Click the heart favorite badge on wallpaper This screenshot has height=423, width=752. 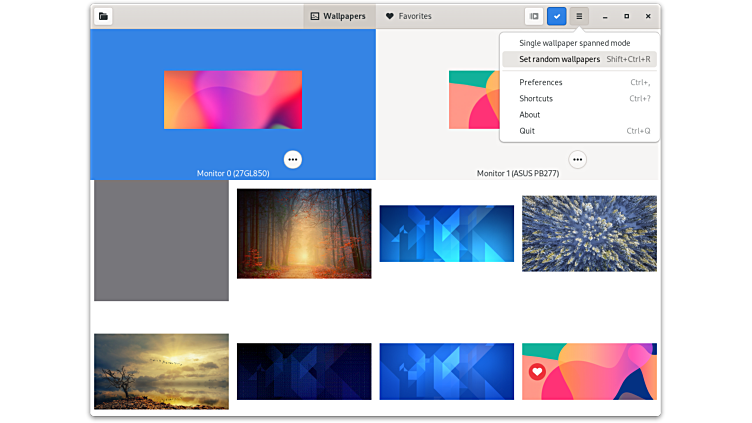pos(537,372)
